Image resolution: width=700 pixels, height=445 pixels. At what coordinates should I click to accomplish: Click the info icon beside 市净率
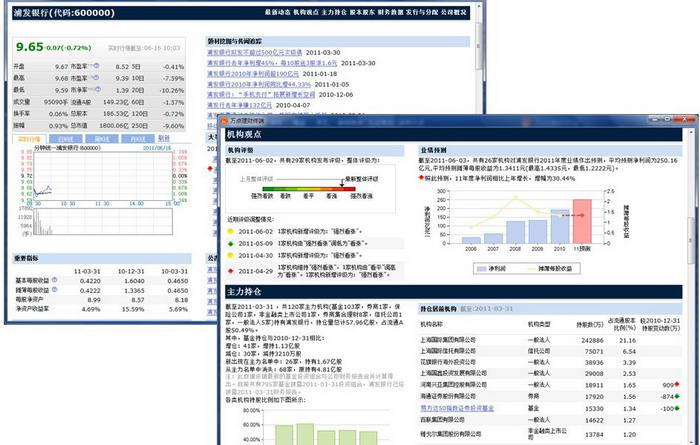(x=96, y=89)
